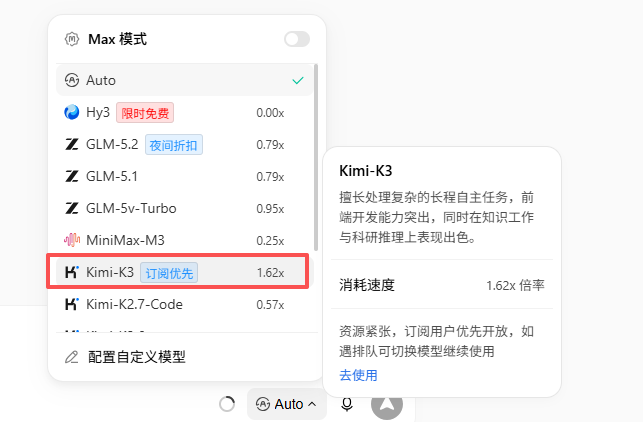Image resolution: width=643 pixels, height=422 pixels.
Task: Click the Max mode badge icon
Action: pos(72,39)
